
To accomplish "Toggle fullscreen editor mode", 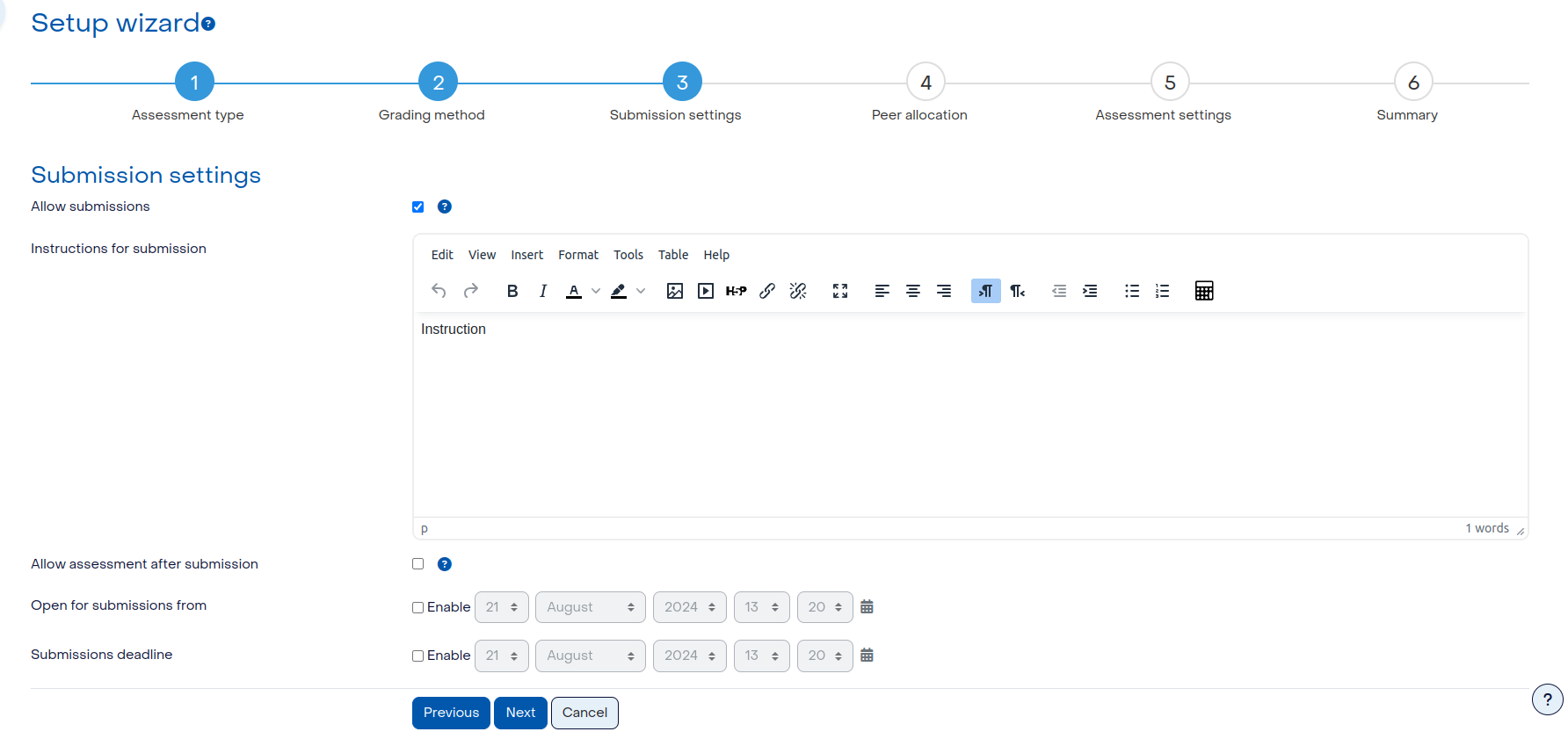I will coord(840,291).
